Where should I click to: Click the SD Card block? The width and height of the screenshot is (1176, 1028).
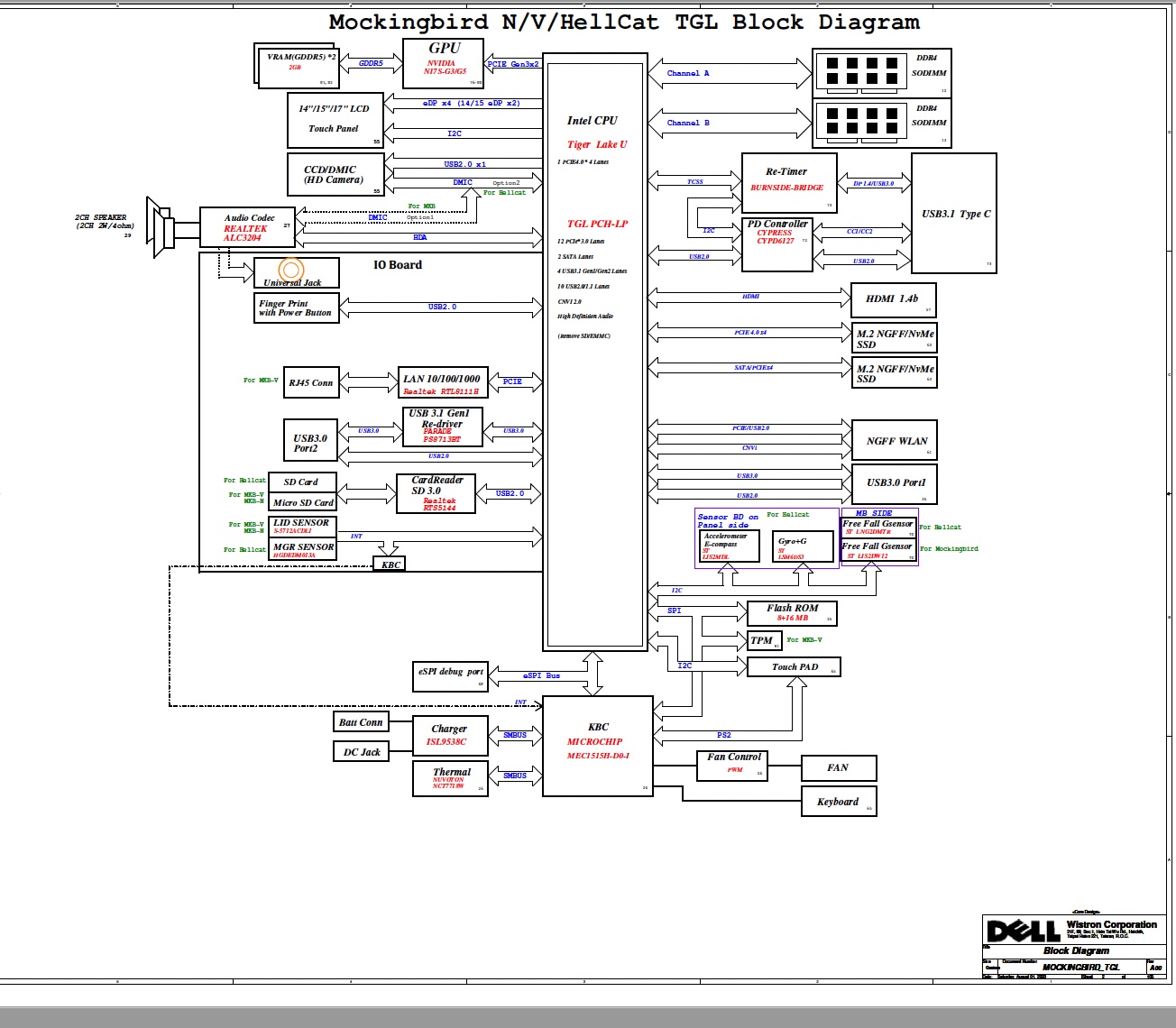click(x=303, y=482)
